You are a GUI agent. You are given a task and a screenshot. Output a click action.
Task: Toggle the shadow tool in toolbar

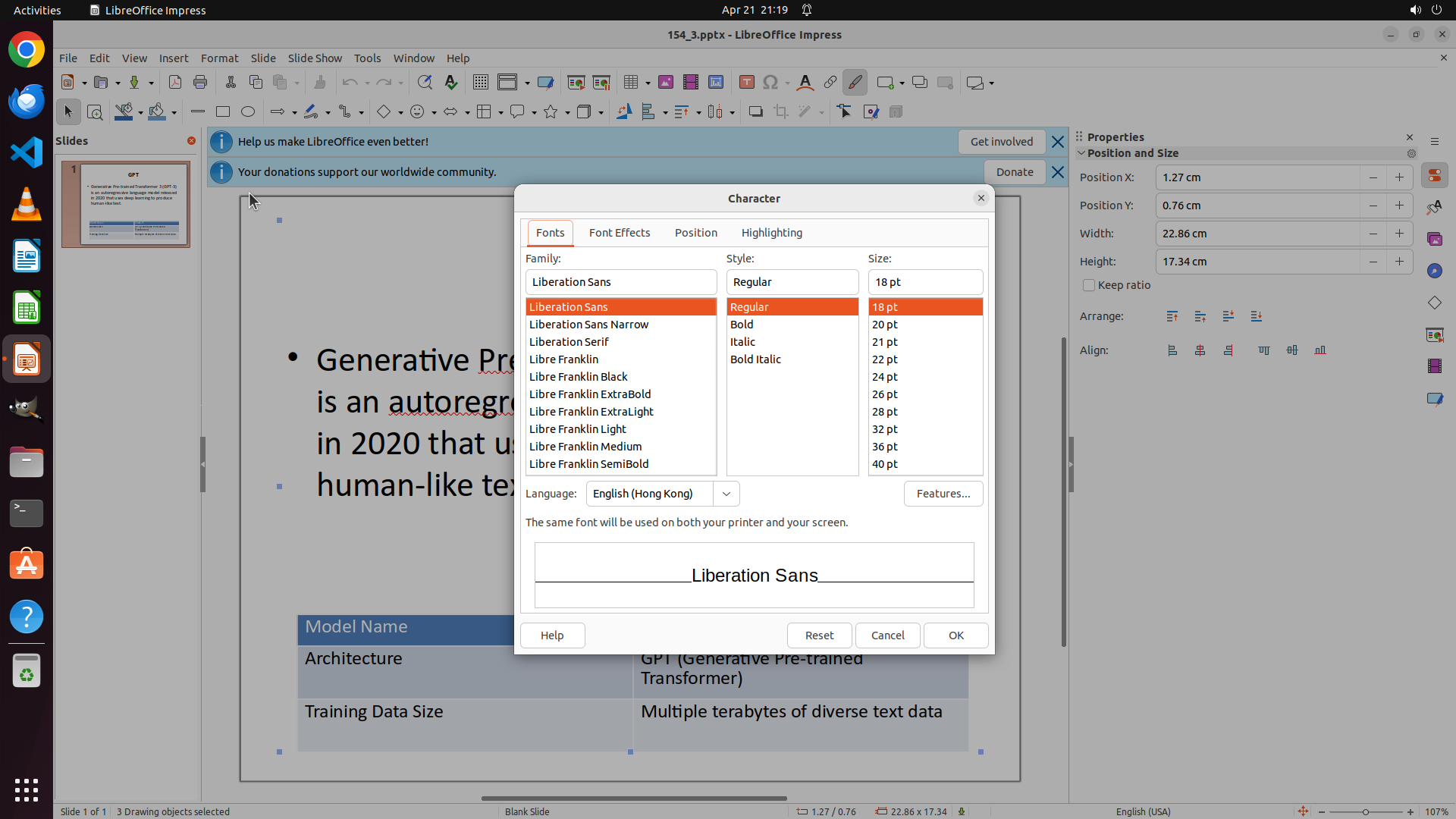coord(755,112)
